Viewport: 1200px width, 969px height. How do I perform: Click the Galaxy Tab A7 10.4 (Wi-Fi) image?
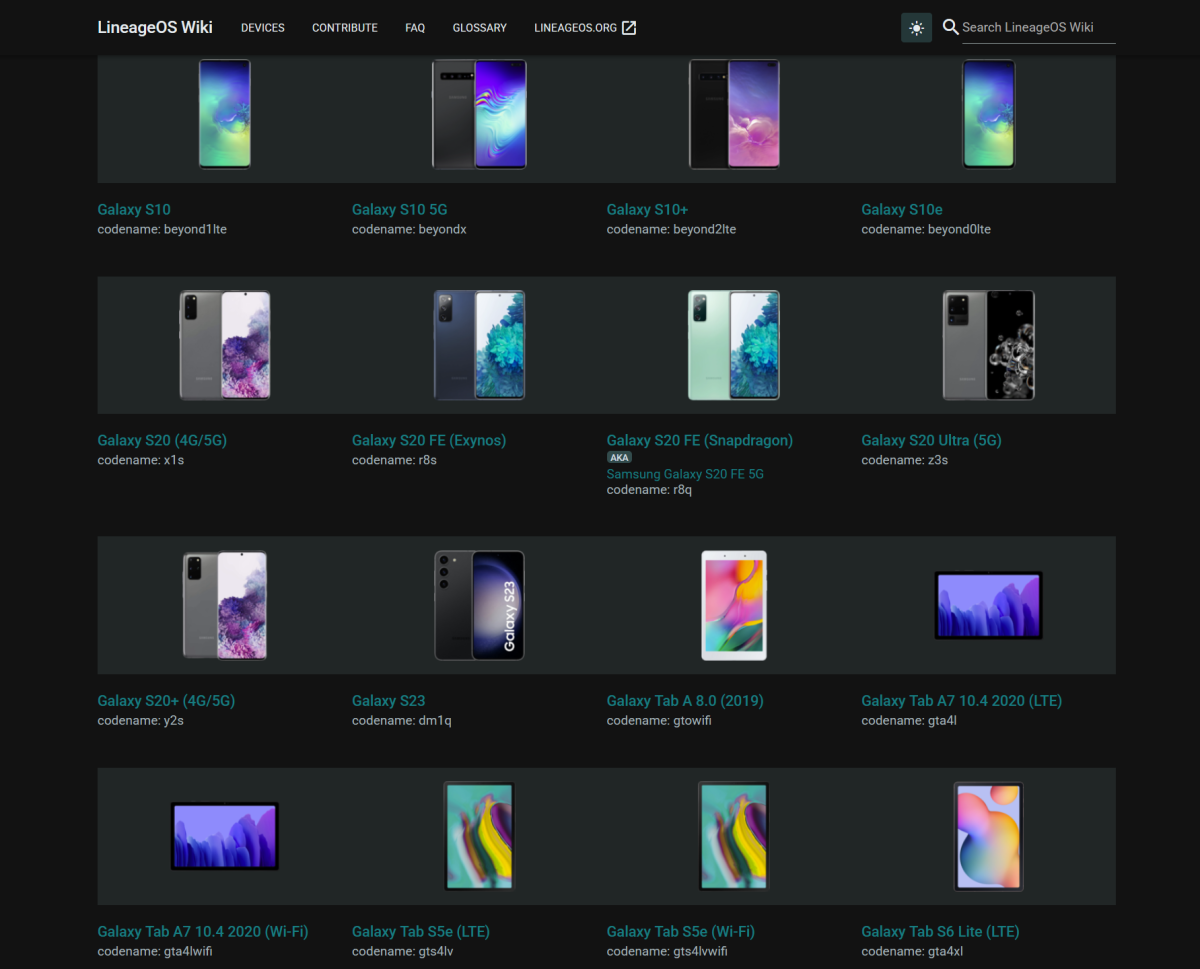point(224,836)
